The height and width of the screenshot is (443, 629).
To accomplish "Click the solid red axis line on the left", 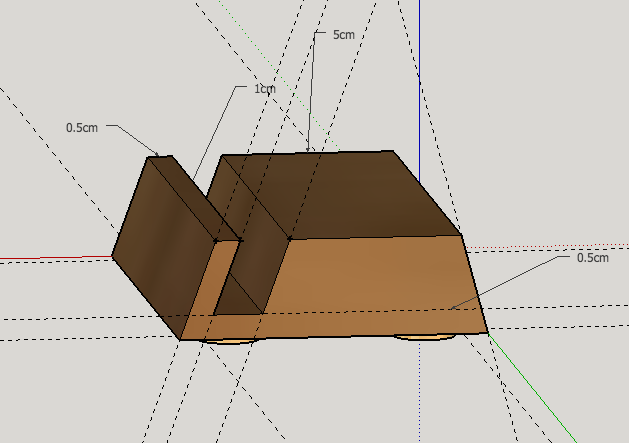I will (x=56, y=258).
